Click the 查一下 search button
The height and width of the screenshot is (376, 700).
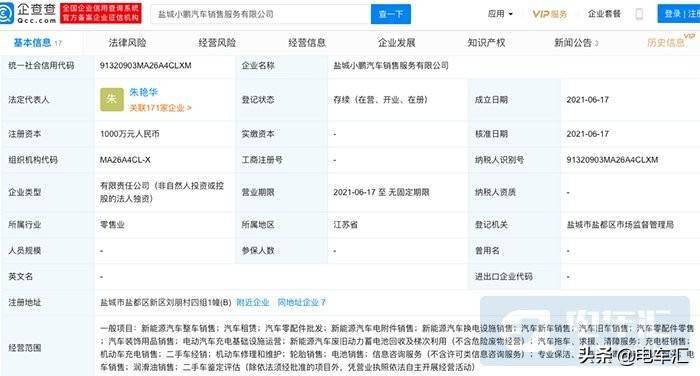pyautogui.click(x=391, y=14)
